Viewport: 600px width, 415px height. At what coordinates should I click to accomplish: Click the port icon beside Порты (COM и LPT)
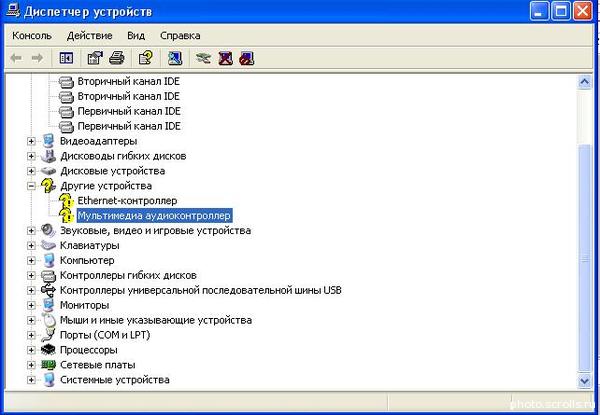[48, 335]
